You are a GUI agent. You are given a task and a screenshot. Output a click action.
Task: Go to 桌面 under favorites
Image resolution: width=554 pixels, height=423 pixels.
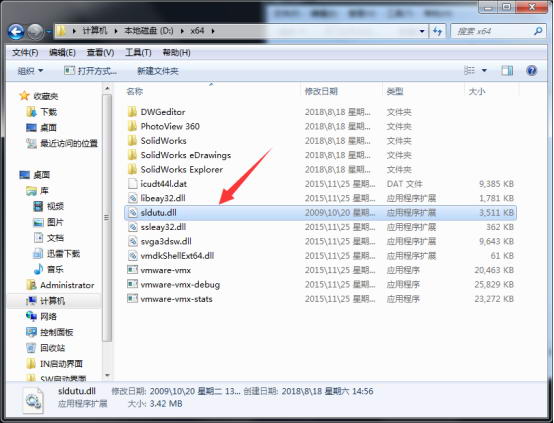tap(48, 128)
